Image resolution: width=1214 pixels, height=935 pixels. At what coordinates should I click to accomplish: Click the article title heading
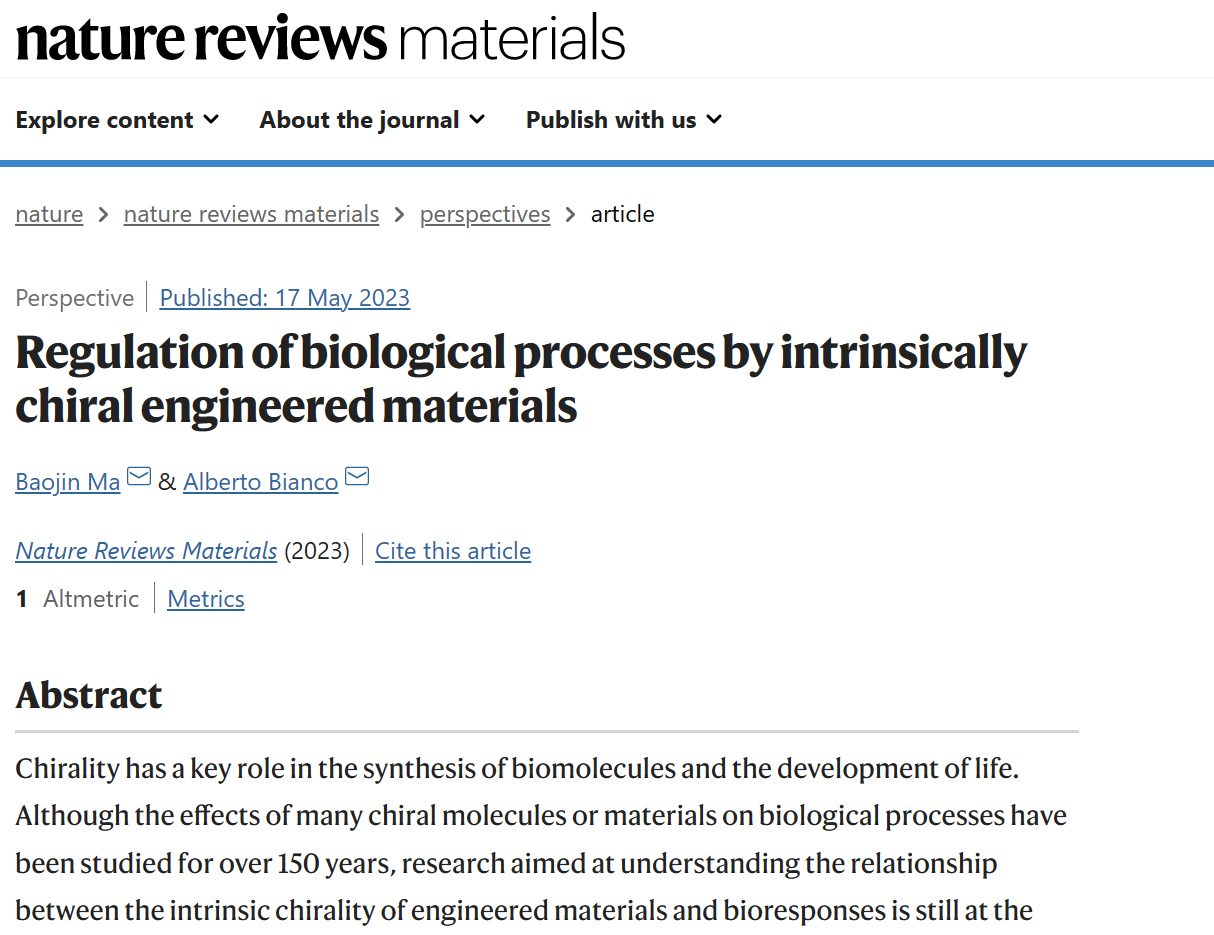click(521, 379)
